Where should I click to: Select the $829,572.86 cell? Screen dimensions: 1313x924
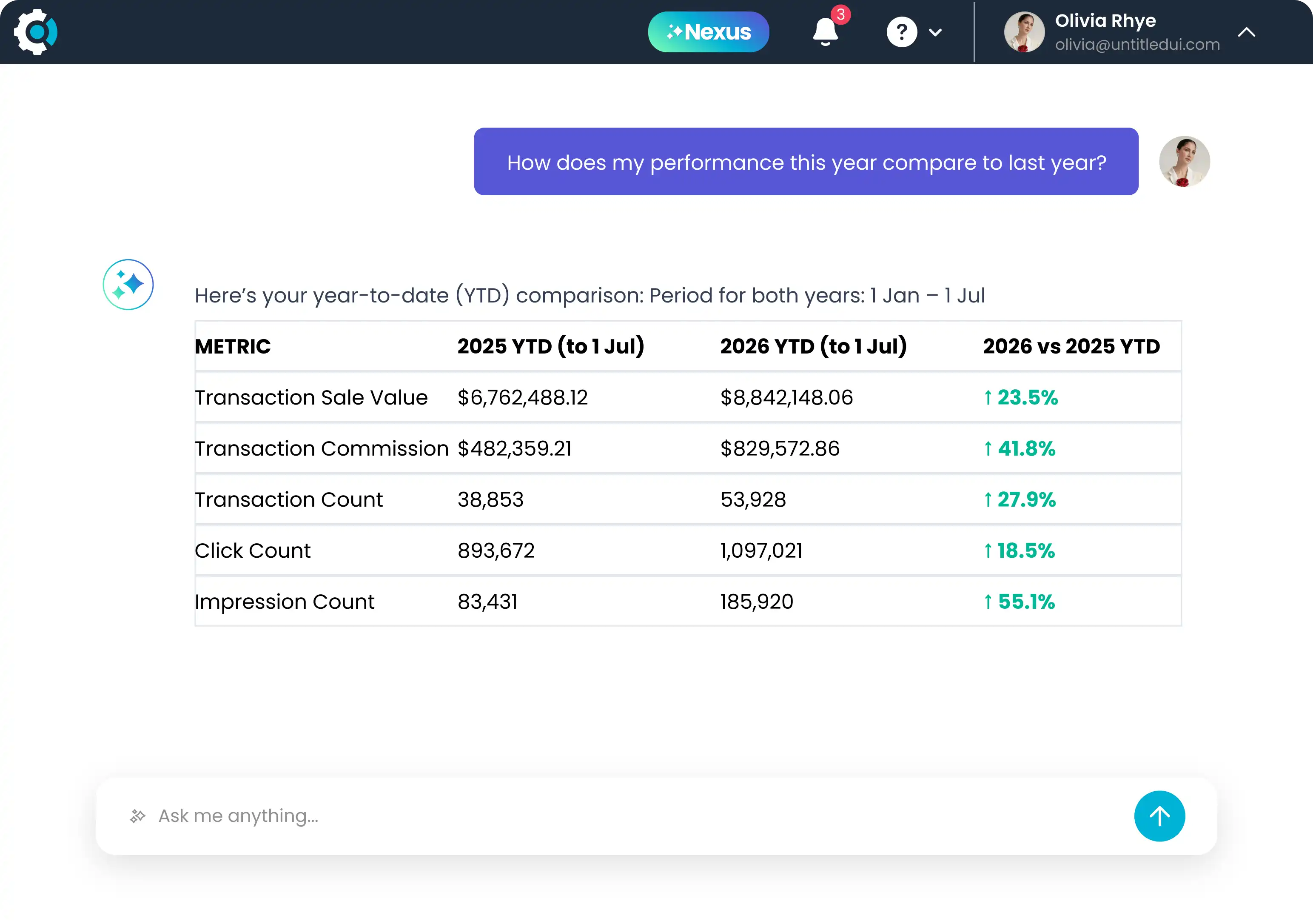click(x=780, y=448)
